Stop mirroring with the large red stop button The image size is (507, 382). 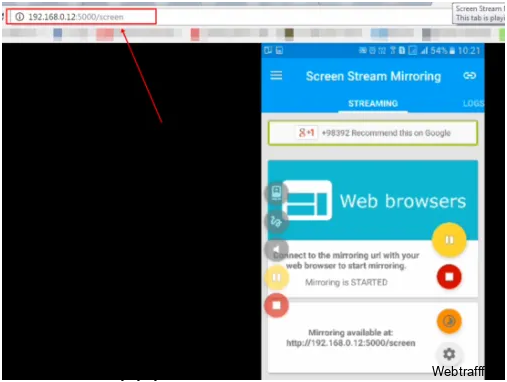(x=449, y=277)
